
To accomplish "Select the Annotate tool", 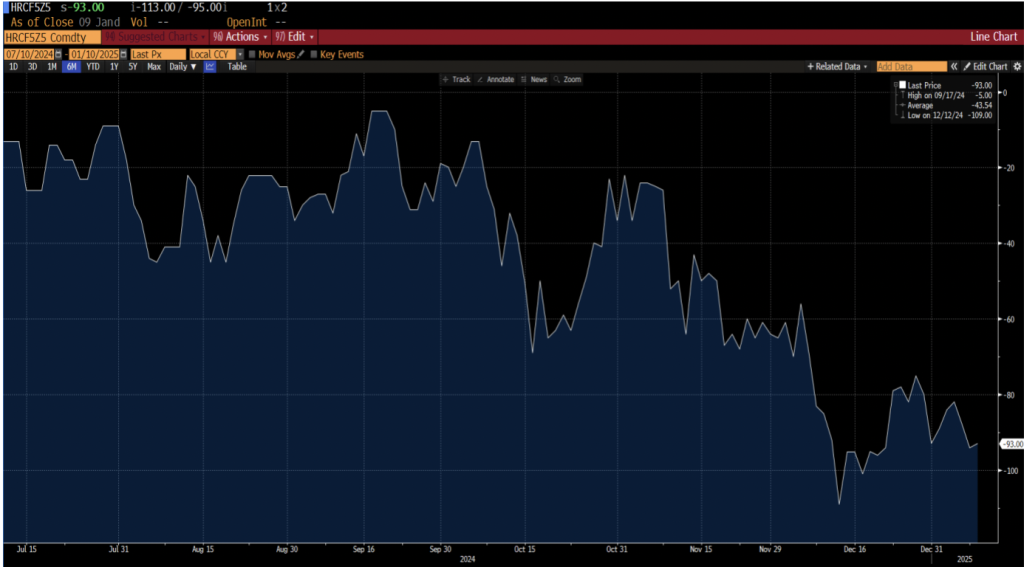I will [496, 79].
